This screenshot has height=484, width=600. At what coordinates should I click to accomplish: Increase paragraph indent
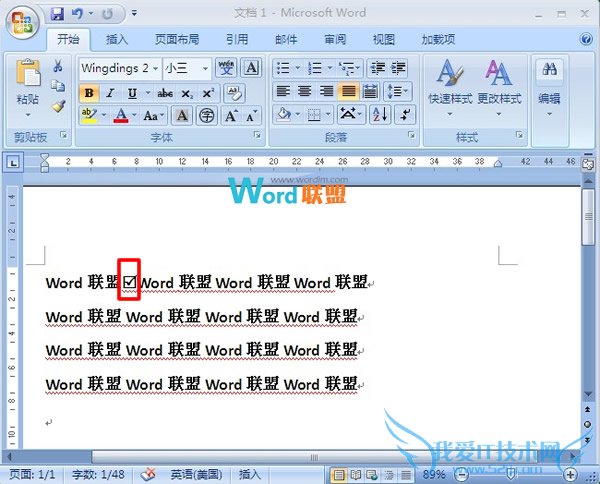(398, 68)
